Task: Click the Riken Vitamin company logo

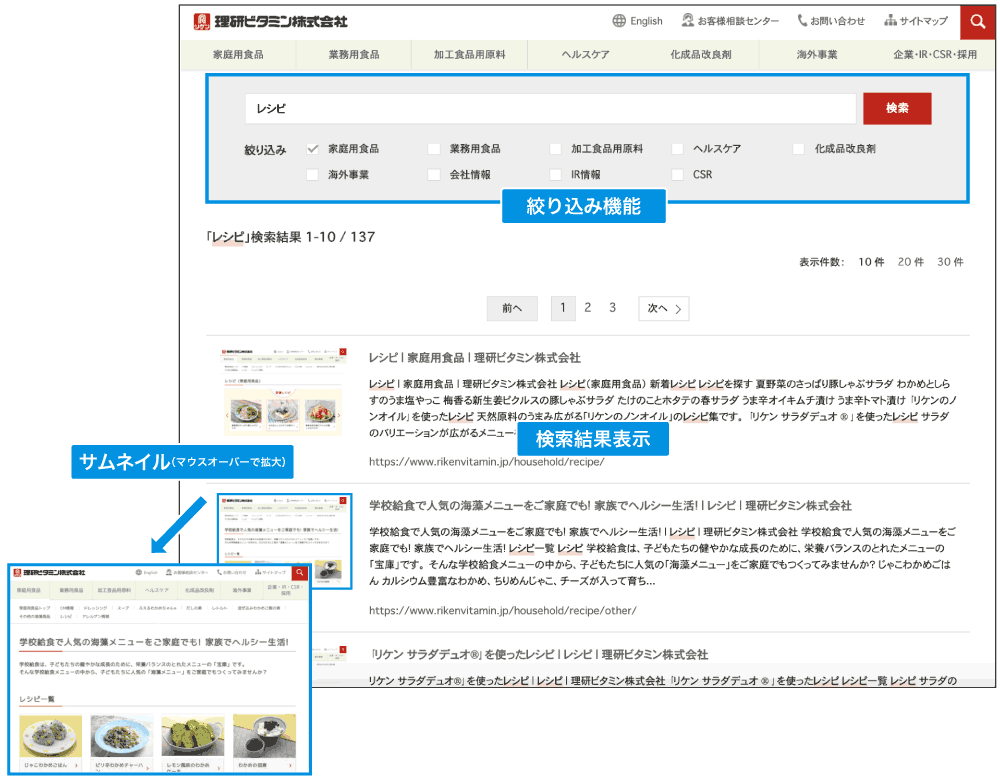Action: pyautogui.click(x=270, y=22)
